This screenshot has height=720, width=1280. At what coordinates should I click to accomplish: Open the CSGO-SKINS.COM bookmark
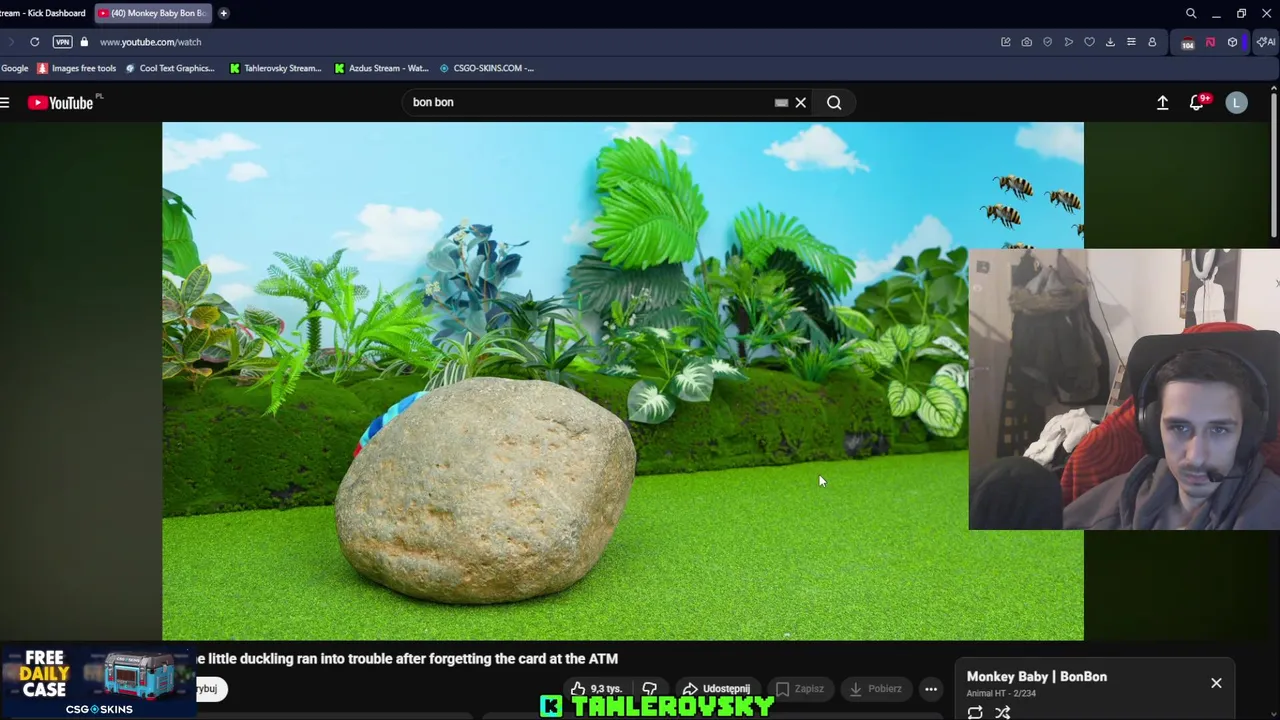(x=487, y=68)
